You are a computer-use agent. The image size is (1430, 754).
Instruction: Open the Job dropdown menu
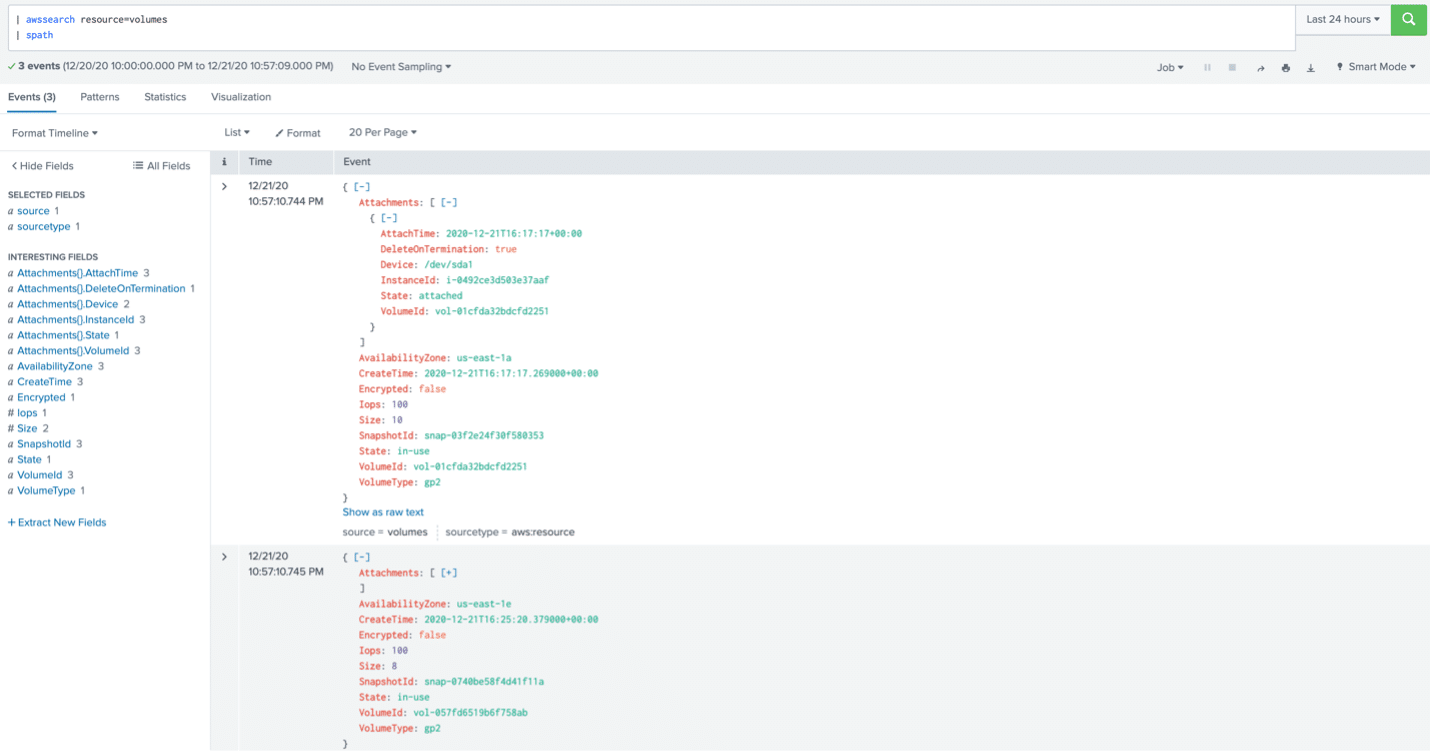pos(1170,67)
